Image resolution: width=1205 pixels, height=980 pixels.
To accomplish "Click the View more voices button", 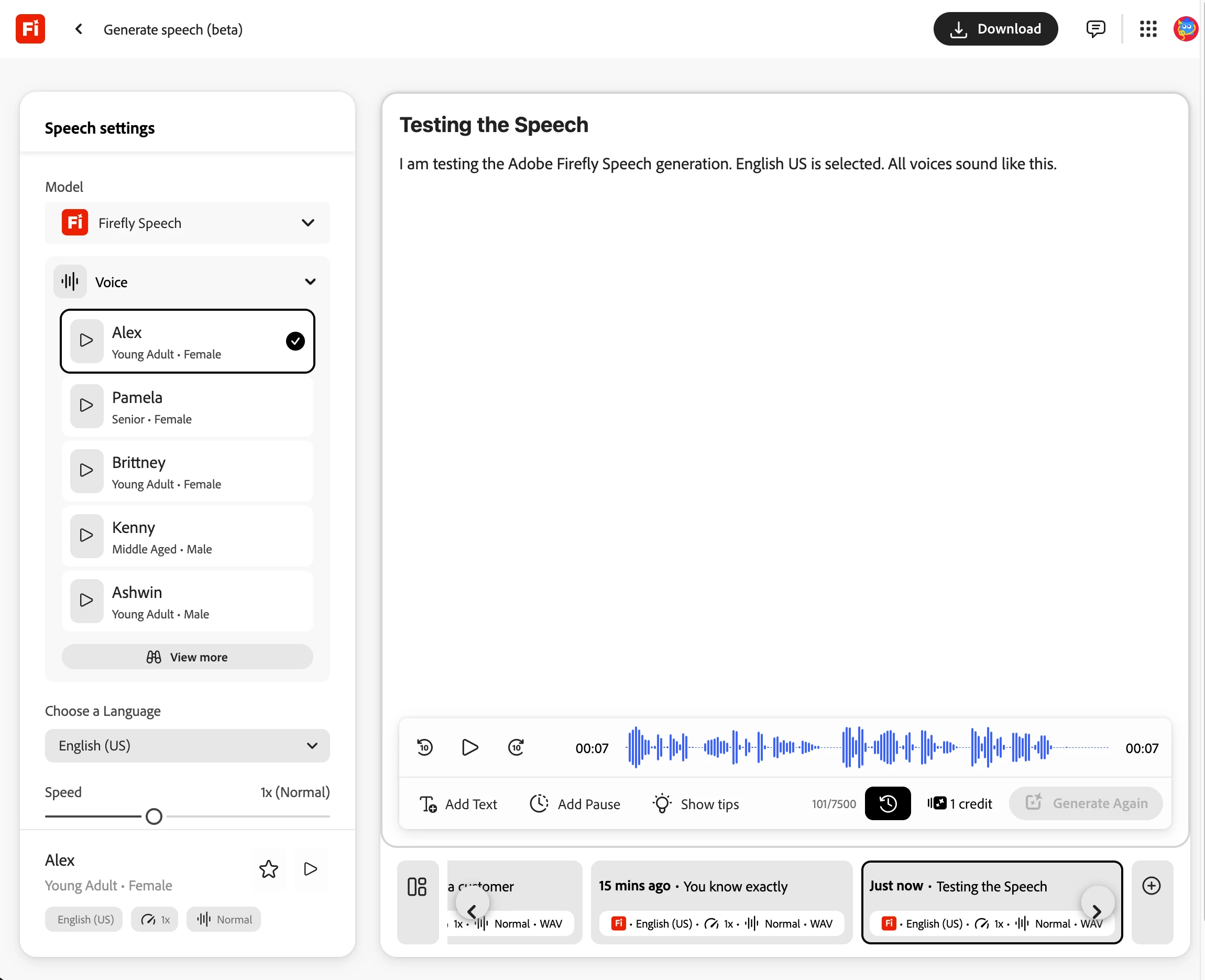I will (188, 657).
